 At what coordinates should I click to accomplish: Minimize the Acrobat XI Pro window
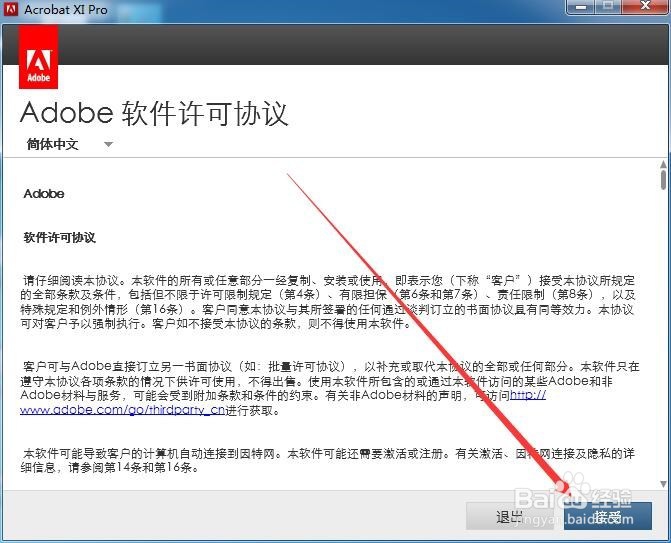(581, 7)
